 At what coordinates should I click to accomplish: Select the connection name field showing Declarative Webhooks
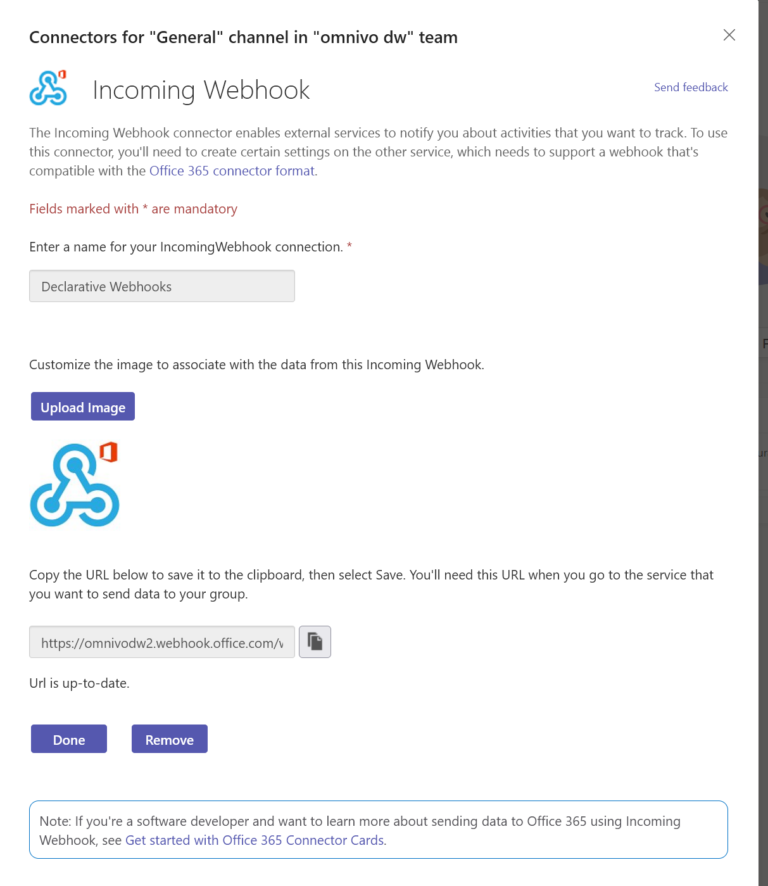tap(161, 286)
